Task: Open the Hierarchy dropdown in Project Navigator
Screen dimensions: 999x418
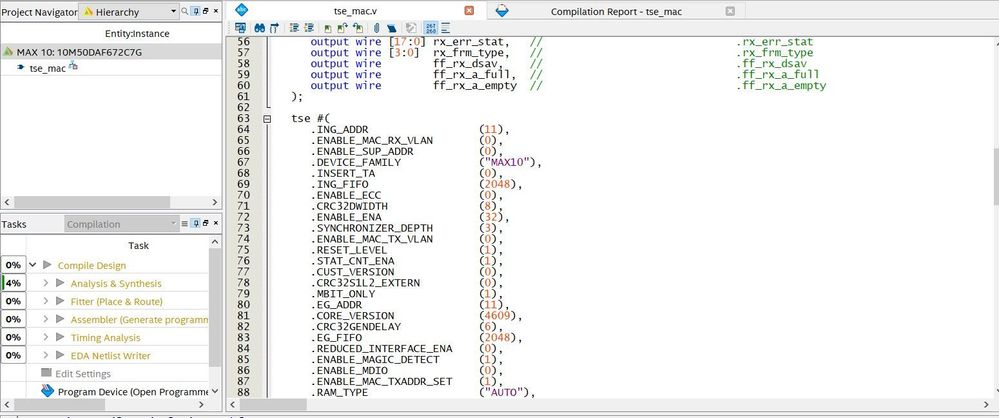Action: tap(173, 11)
